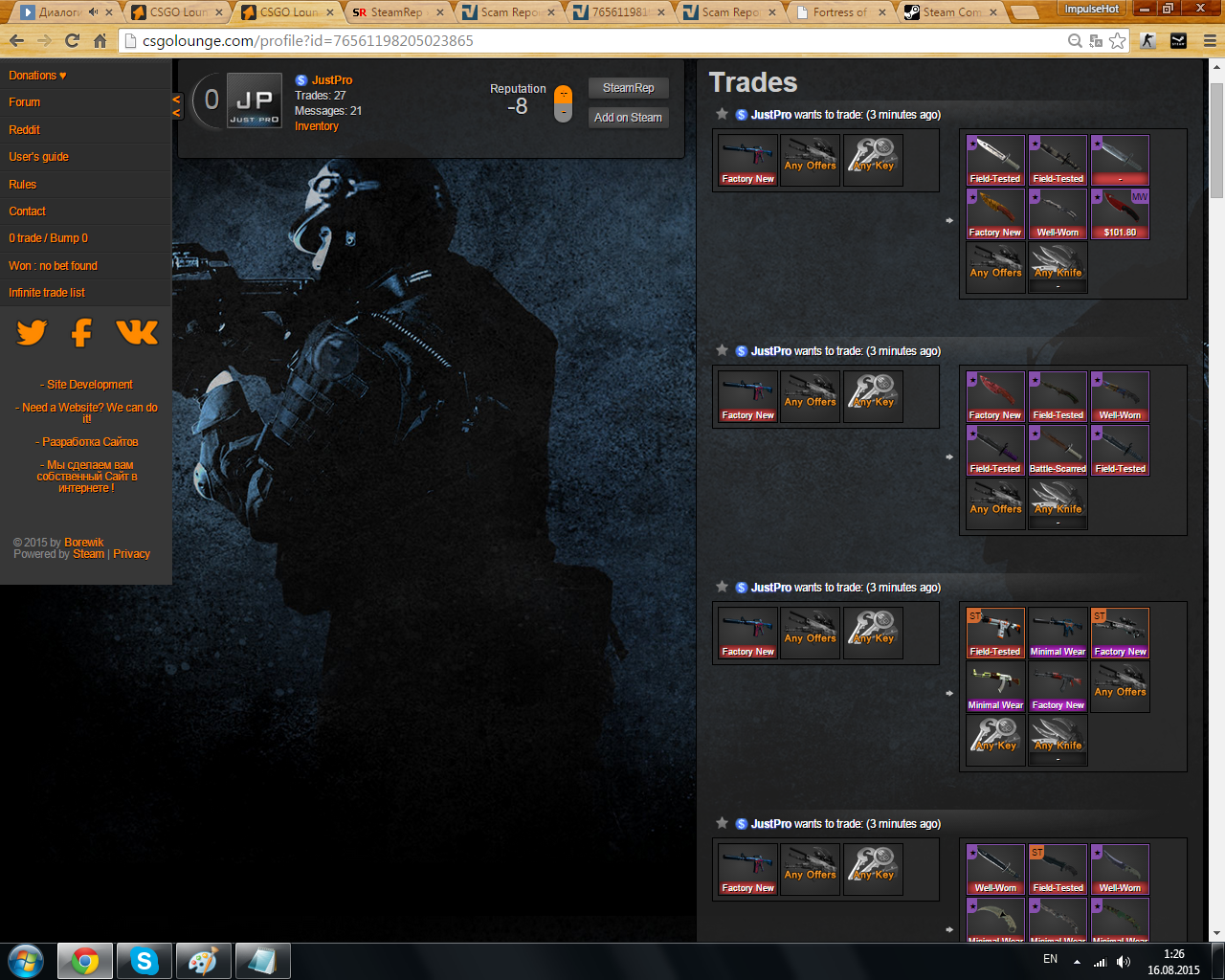Expand the Donations menu
This screenshot has width=1225, height=980.
coord(38,76)
